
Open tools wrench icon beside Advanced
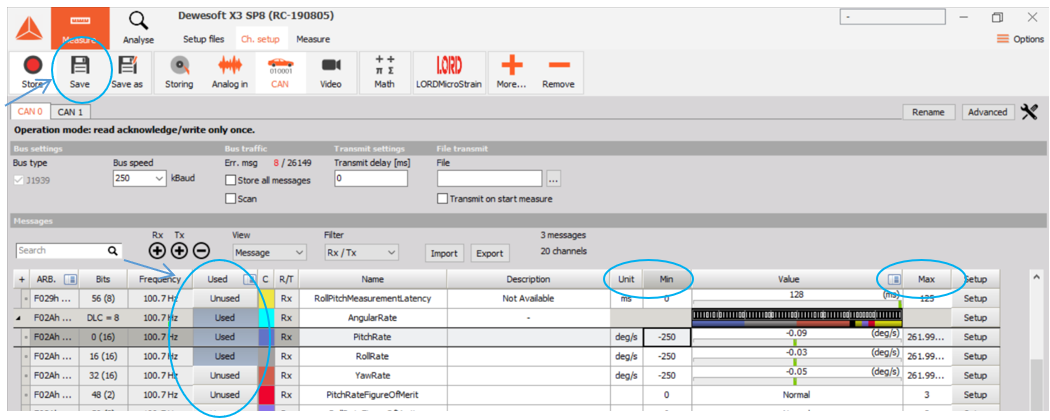1029,112
